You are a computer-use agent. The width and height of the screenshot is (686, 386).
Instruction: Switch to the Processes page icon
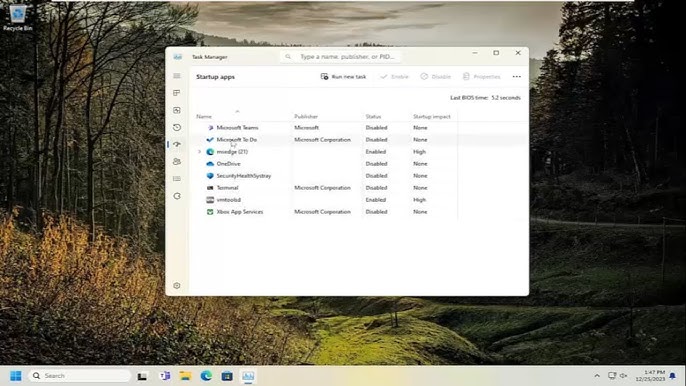click(177, 93)
